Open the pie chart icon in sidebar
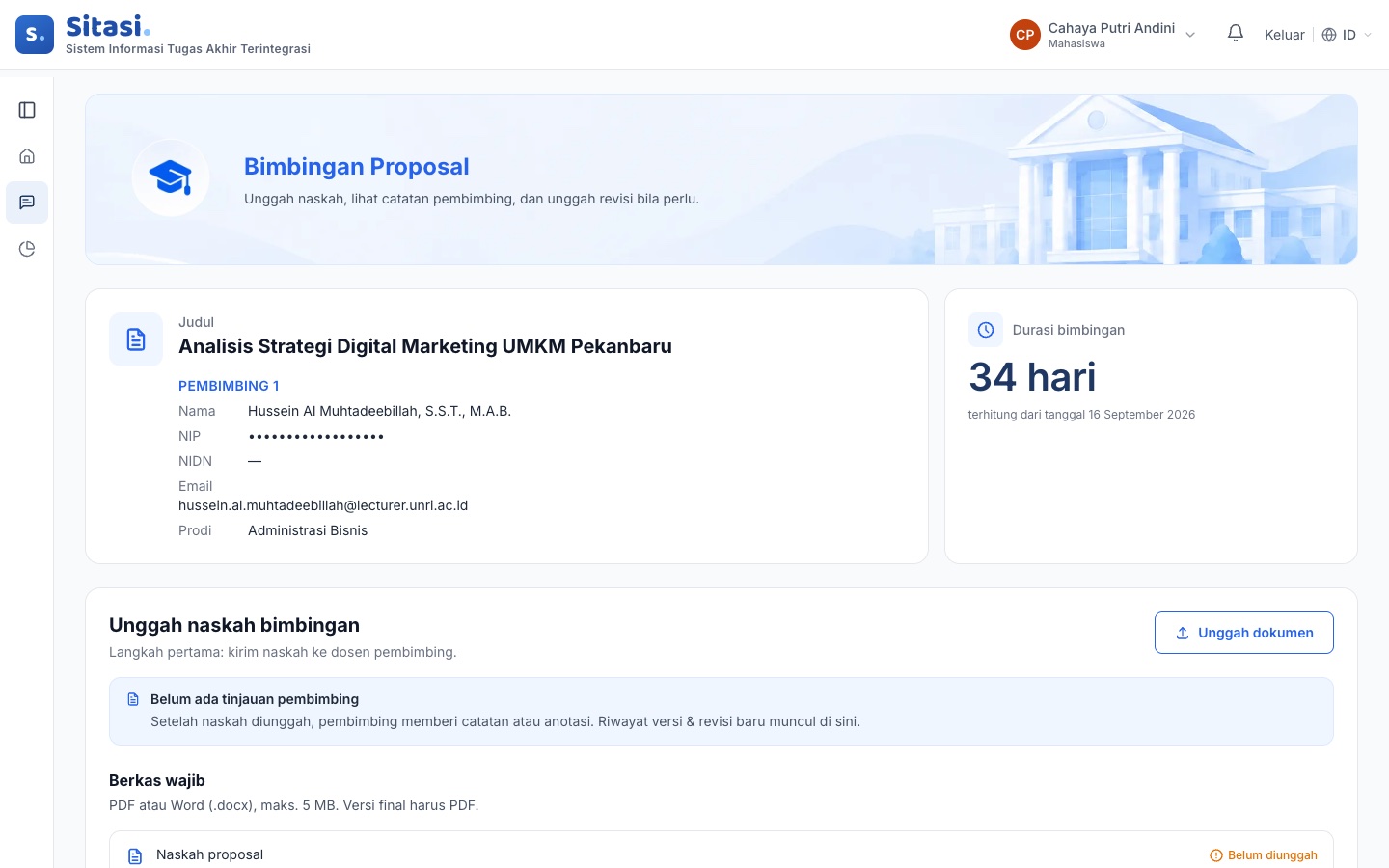1389x868 pixels. coord(27,249)
